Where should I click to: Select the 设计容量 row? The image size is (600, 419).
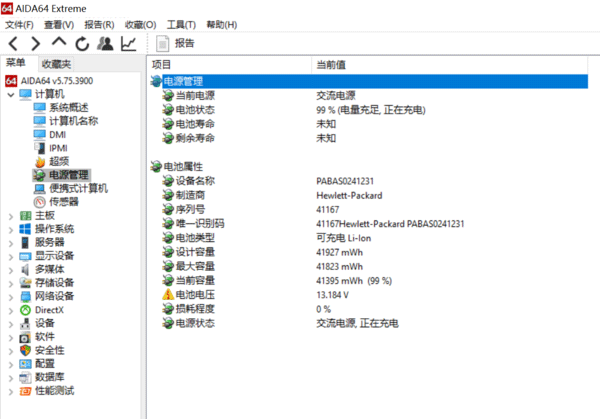point(369,252)
